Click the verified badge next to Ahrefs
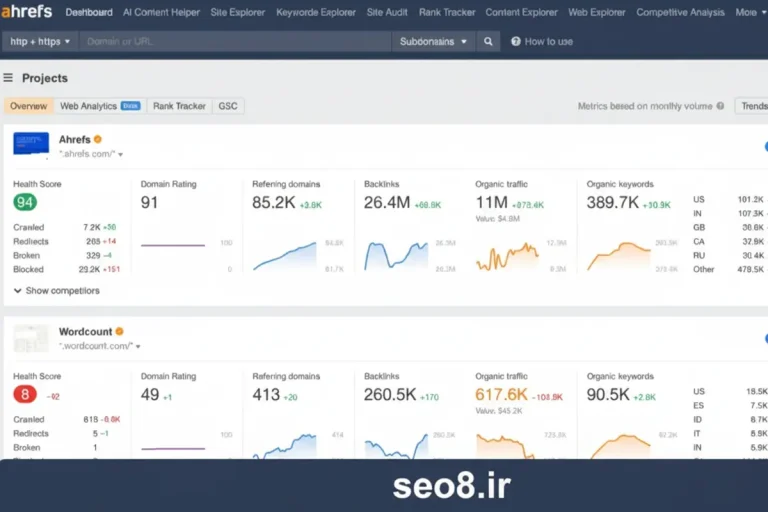The image size is (768, 512). point(98,140)
